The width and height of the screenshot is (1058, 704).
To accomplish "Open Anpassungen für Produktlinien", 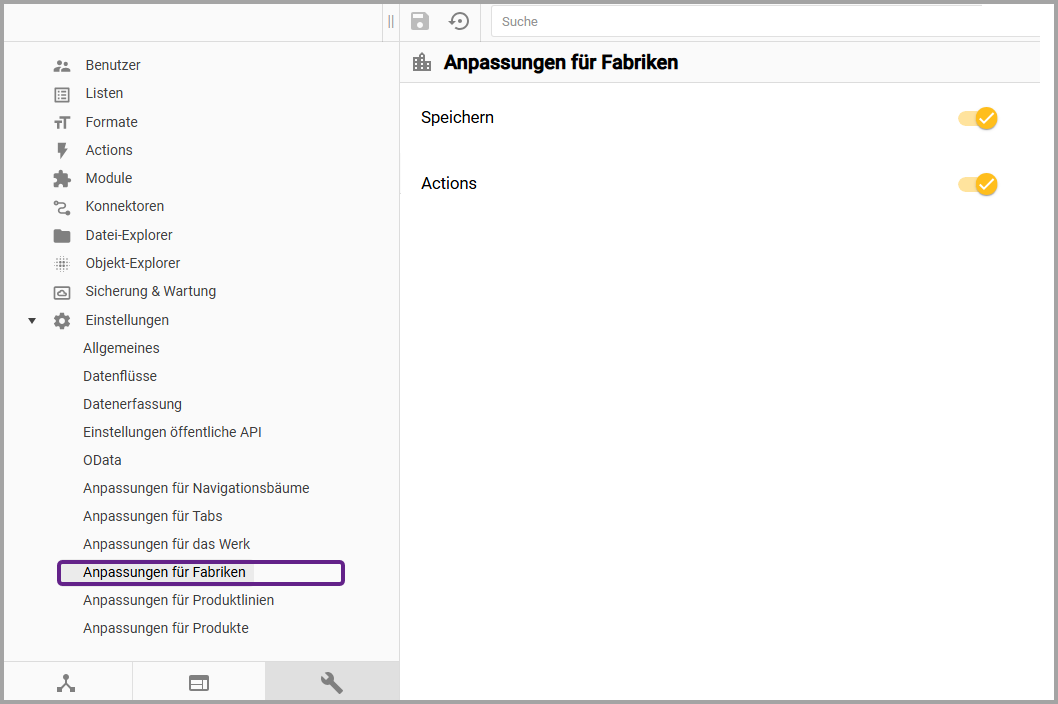I will point(178,600).
